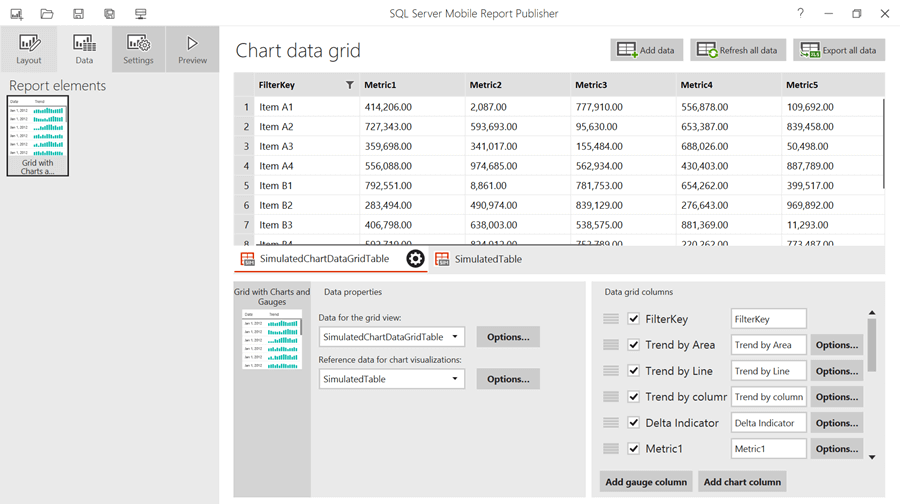Edit the FilterKey column name field

pos(769,319)
